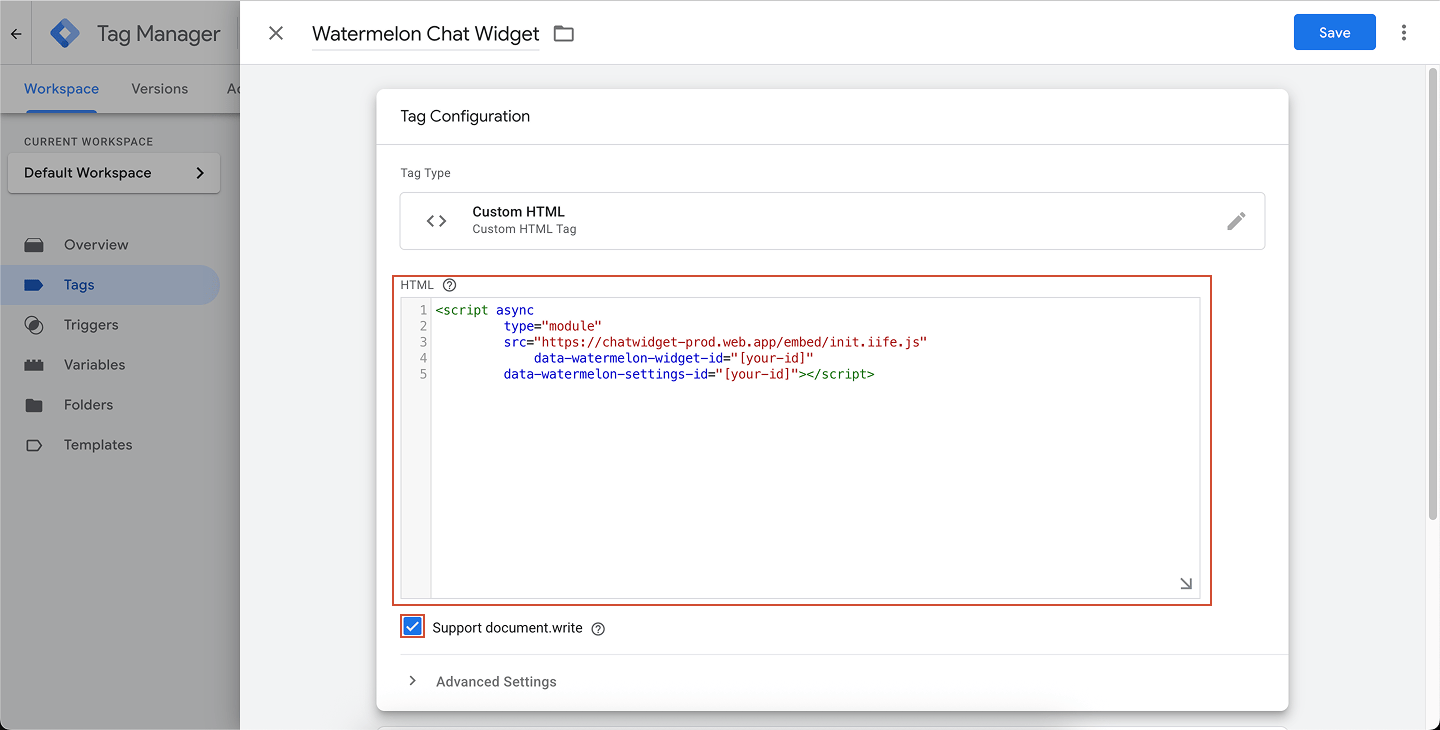The height and width of the screenshot is (730, 1440).
Task: Click help icon next to Support document.write
Action: (x=598, y=629)
